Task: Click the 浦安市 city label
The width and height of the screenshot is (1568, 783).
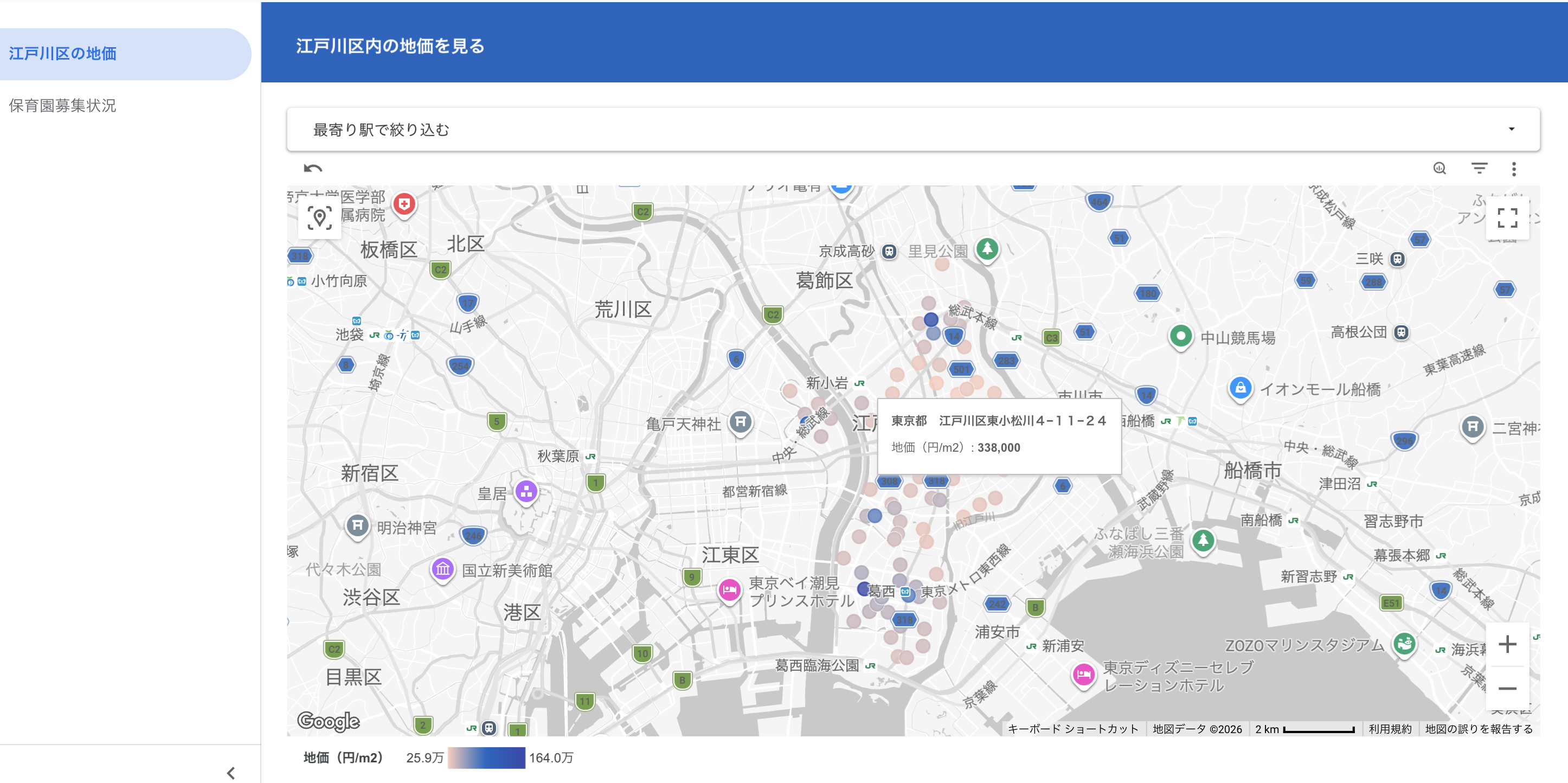Action: pos(997,632)
